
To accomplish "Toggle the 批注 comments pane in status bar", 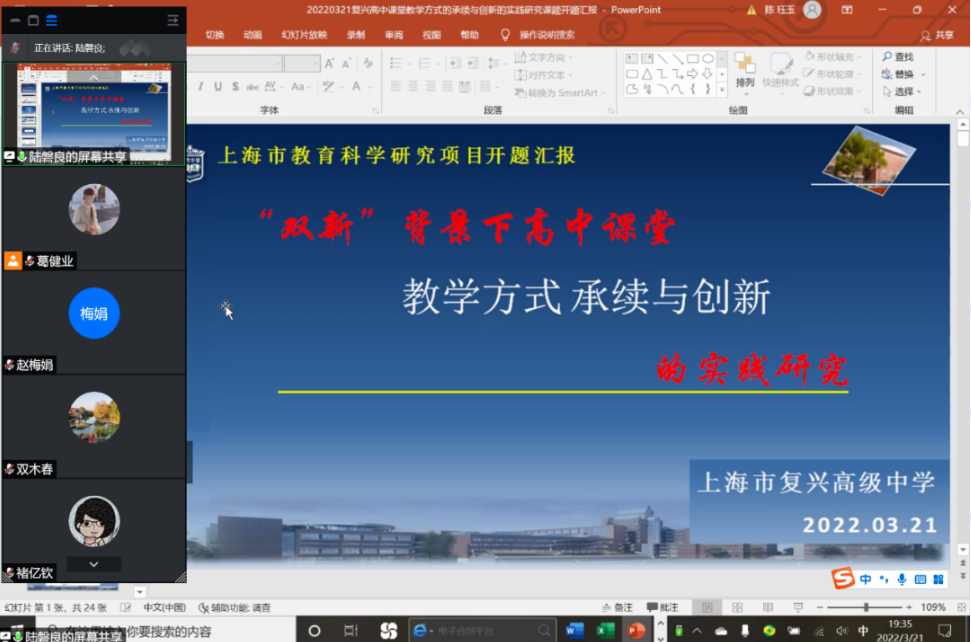I will pos(663,607).
